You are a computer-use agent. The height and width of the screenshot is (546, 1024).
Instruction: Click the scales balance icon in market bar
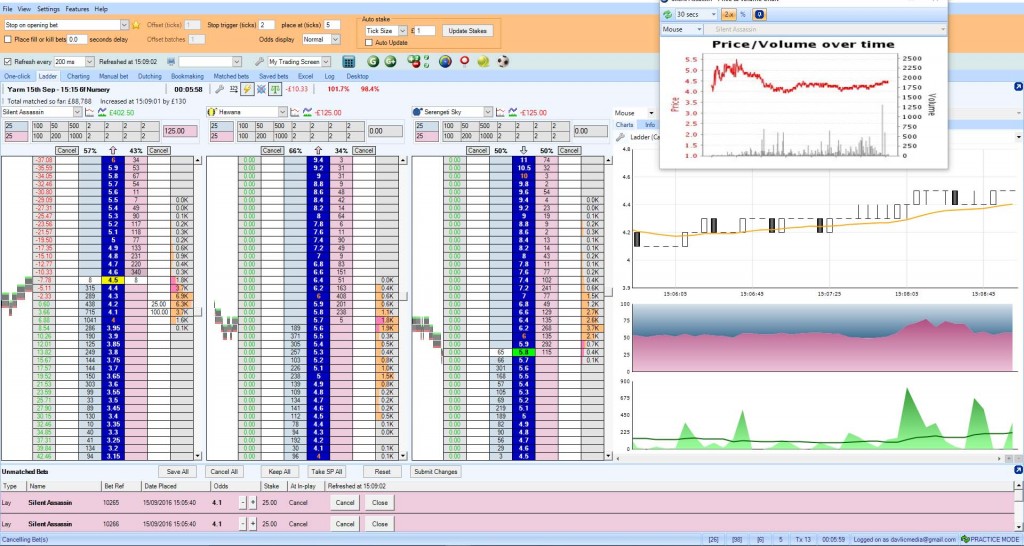coord(276,89)
